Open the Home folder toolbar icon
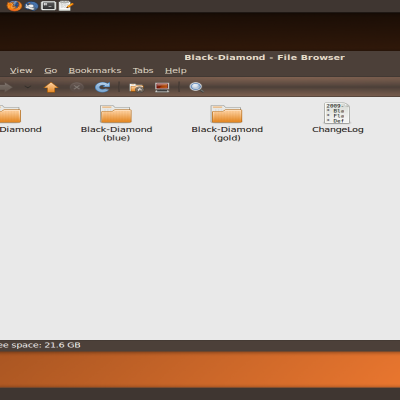Image resolution: width=400 pixels, height=400 pixels. pyautogui.click(x=136, y=87)
